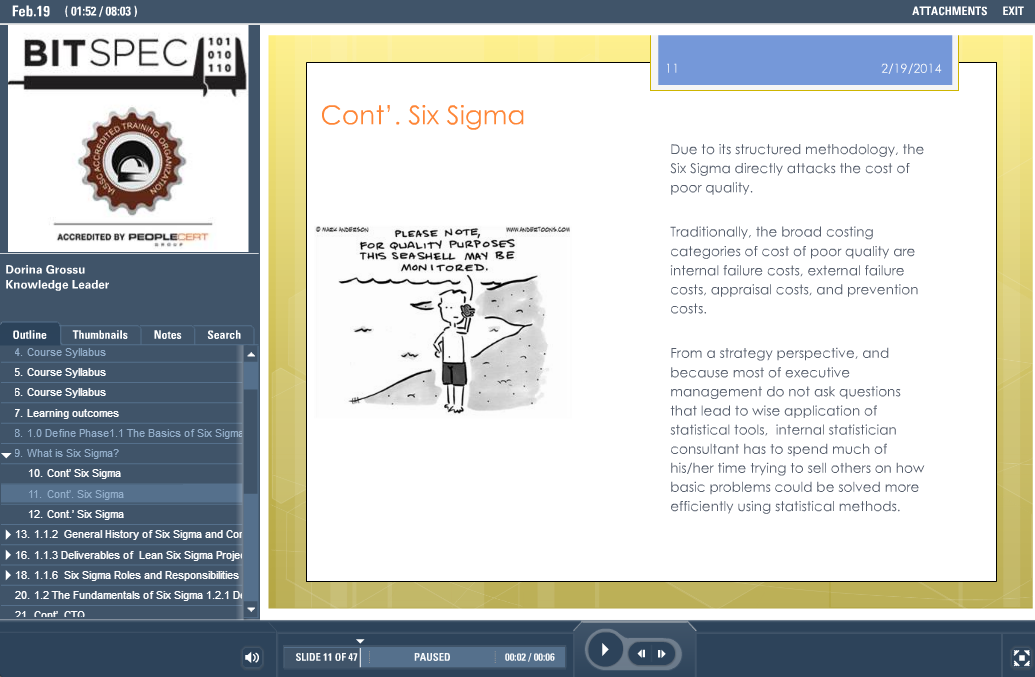Screen dimensions: 1035x677
Task: Open slide 20. 1.2 The Fundamentals of Six Sigma
Action: 122,595
